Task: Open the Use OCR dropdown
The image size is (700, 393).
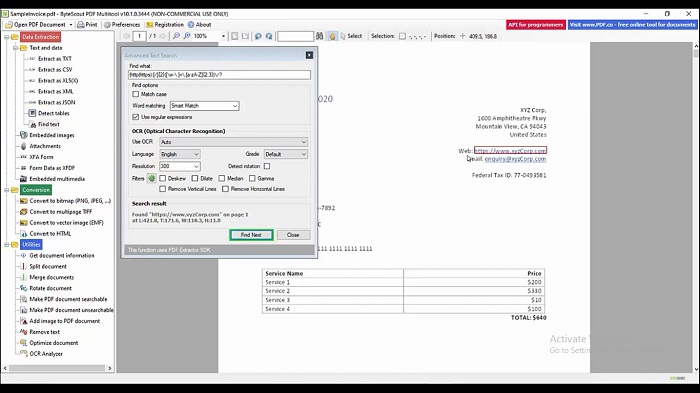Action: [x=233, y=142]
